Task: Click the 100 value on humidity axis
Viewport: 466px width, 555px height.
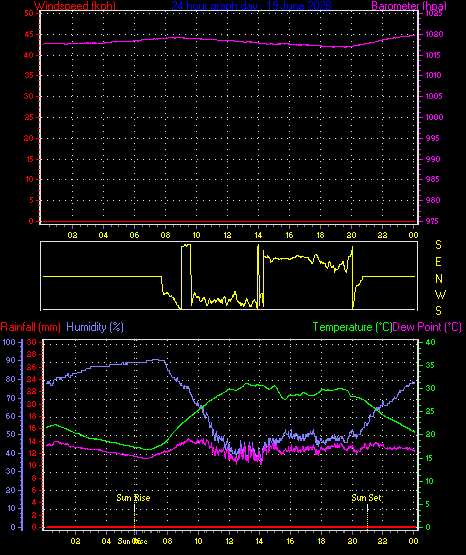Action: pyautogui.click(x=9, y=342)
